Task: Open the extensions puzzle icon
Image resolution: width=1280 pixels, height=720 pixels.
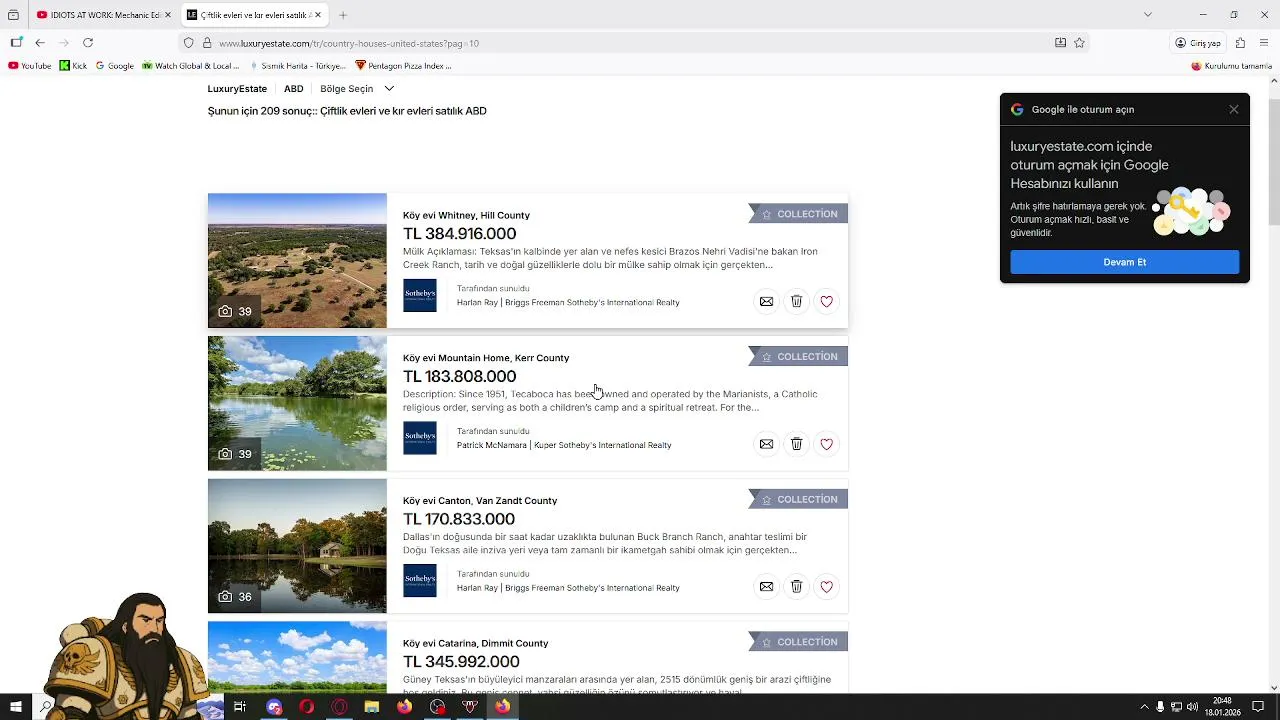Action: [1240, 43]
